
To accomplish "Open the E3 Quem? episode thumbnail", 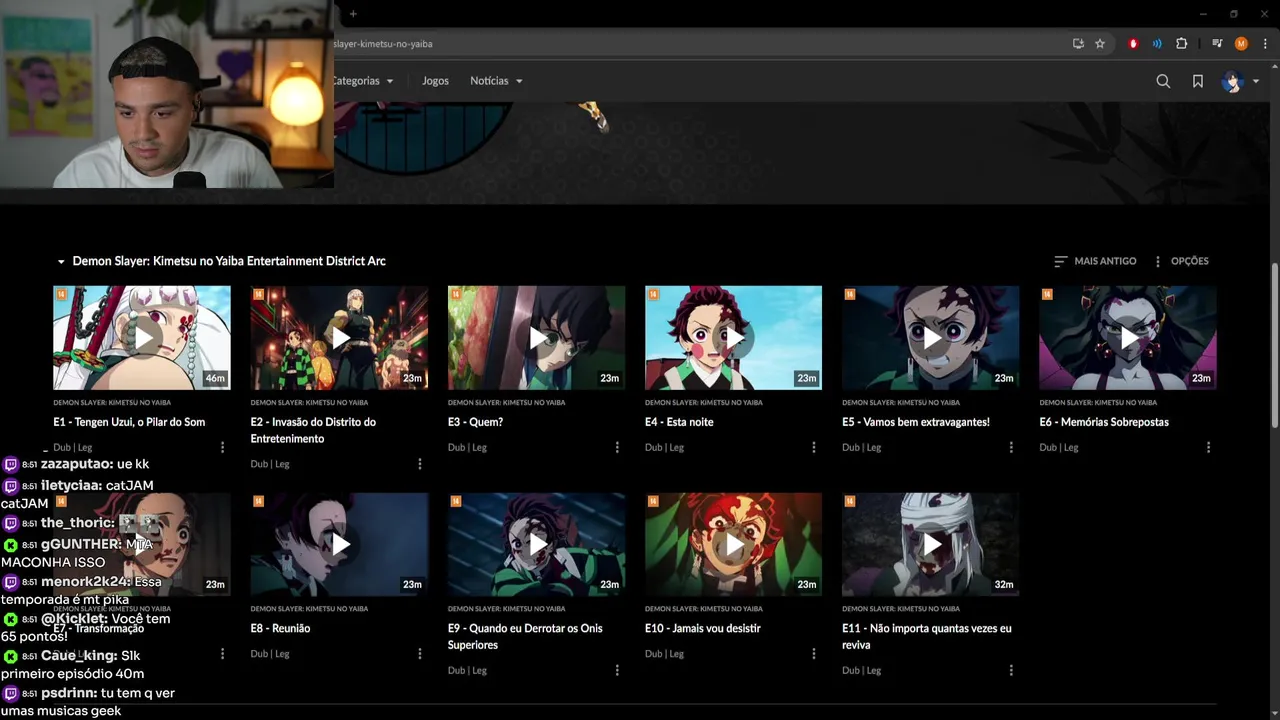I will click(537, 338).
